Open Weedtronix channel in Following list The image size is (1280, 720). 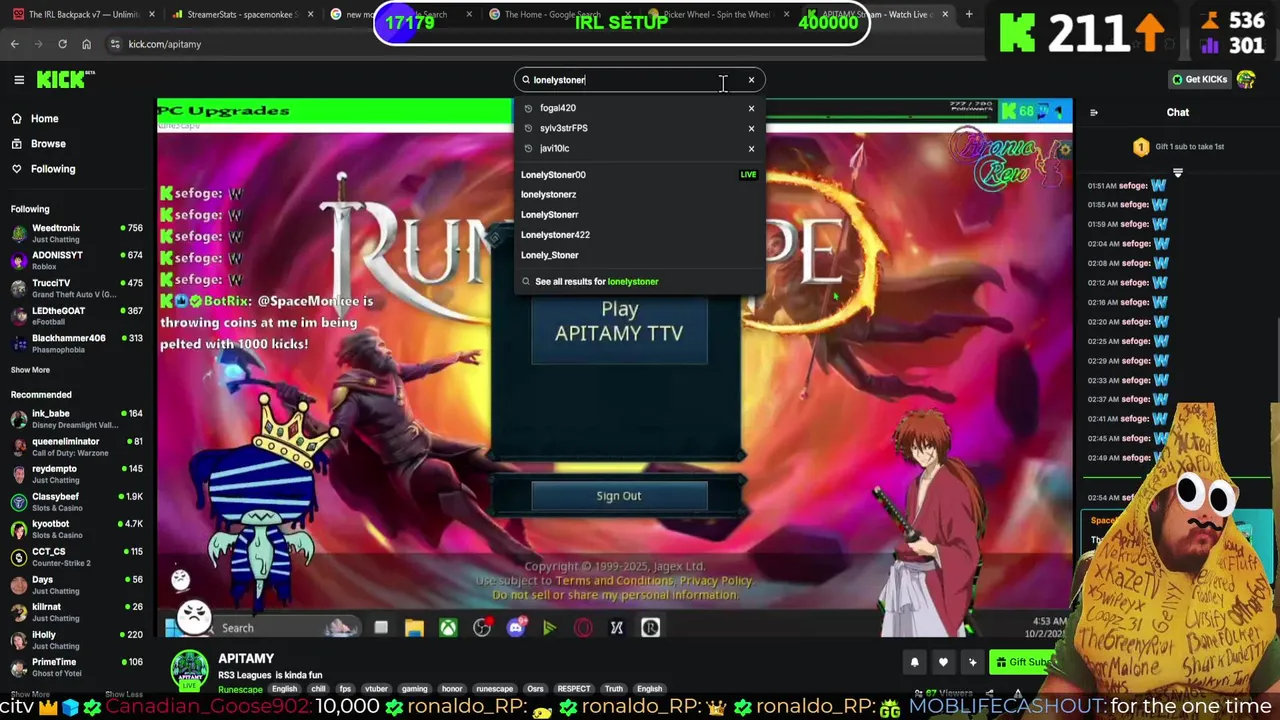click(x=78, y=233)
